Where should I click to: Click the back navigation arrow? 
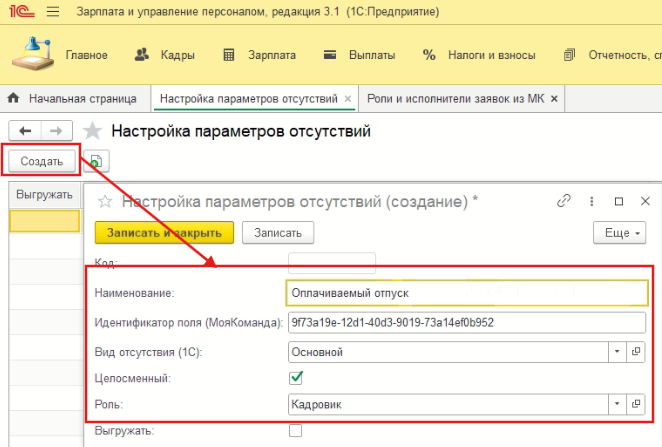pos(24,131)
